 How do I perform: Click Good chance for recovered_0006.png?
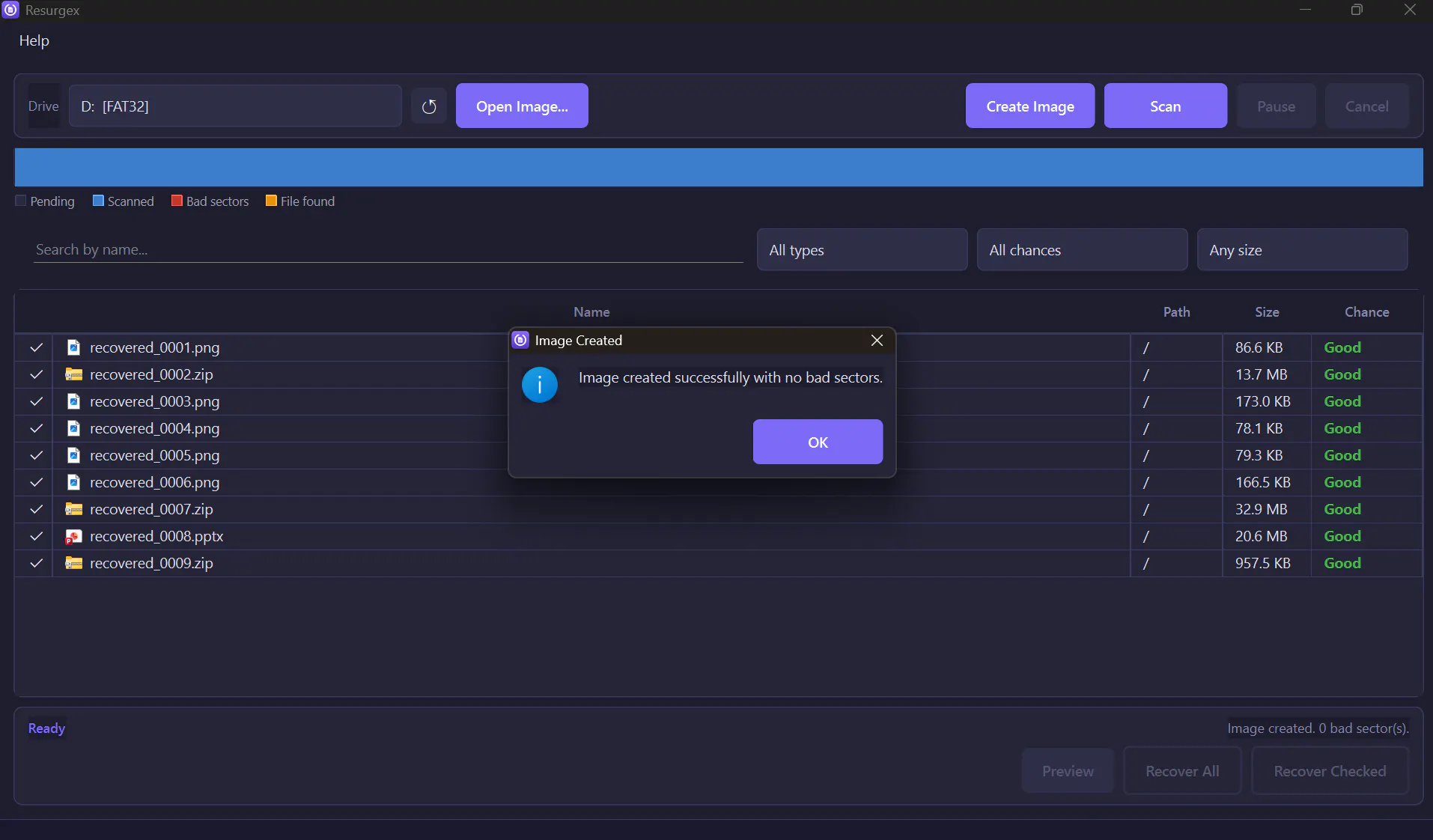click(1342, 482)
